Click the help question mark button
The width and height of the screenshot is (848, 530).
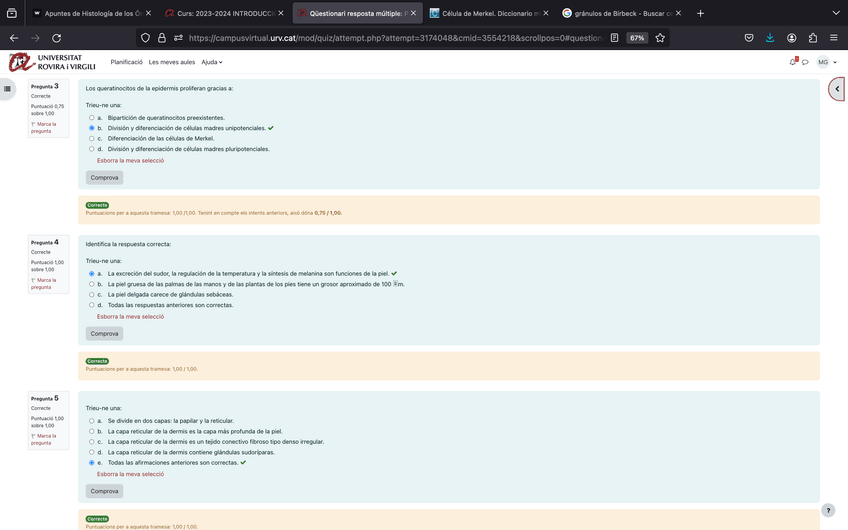[x=828, y=510]
